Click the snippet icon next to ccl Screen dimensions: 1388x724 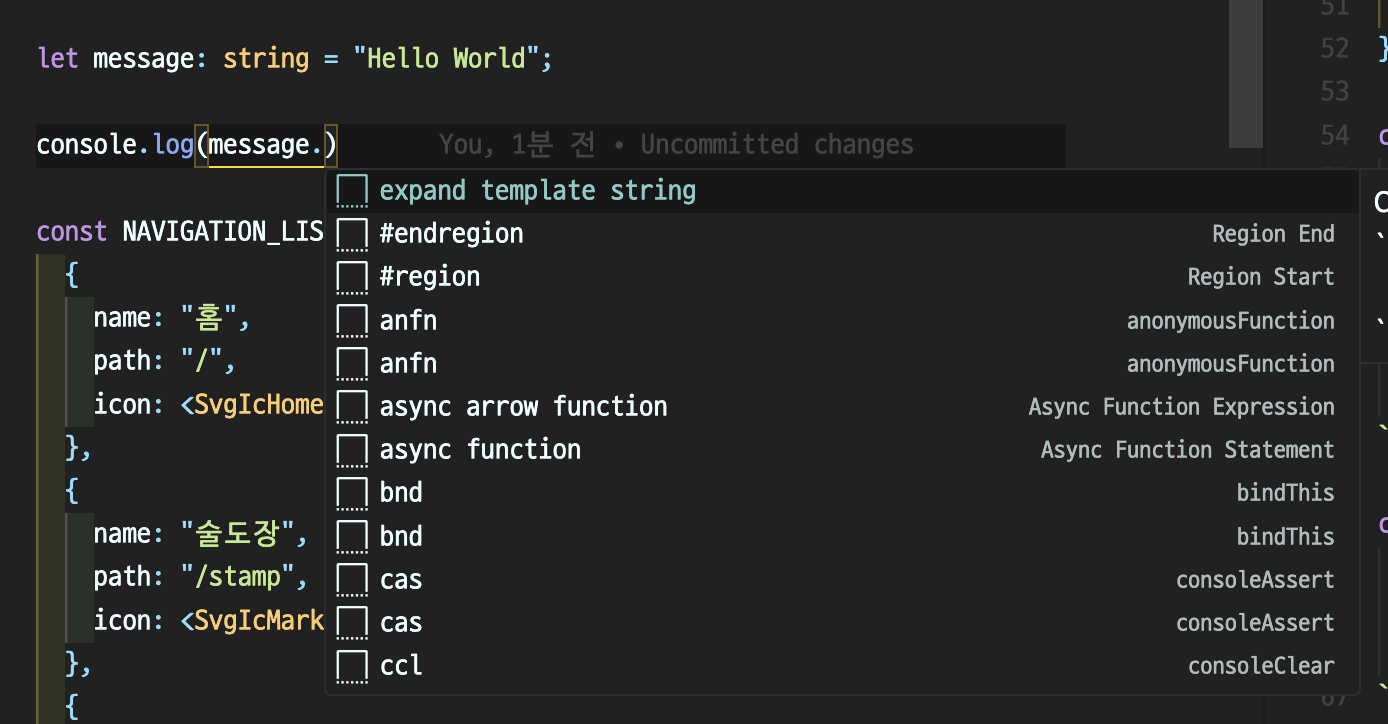point(352,666)
